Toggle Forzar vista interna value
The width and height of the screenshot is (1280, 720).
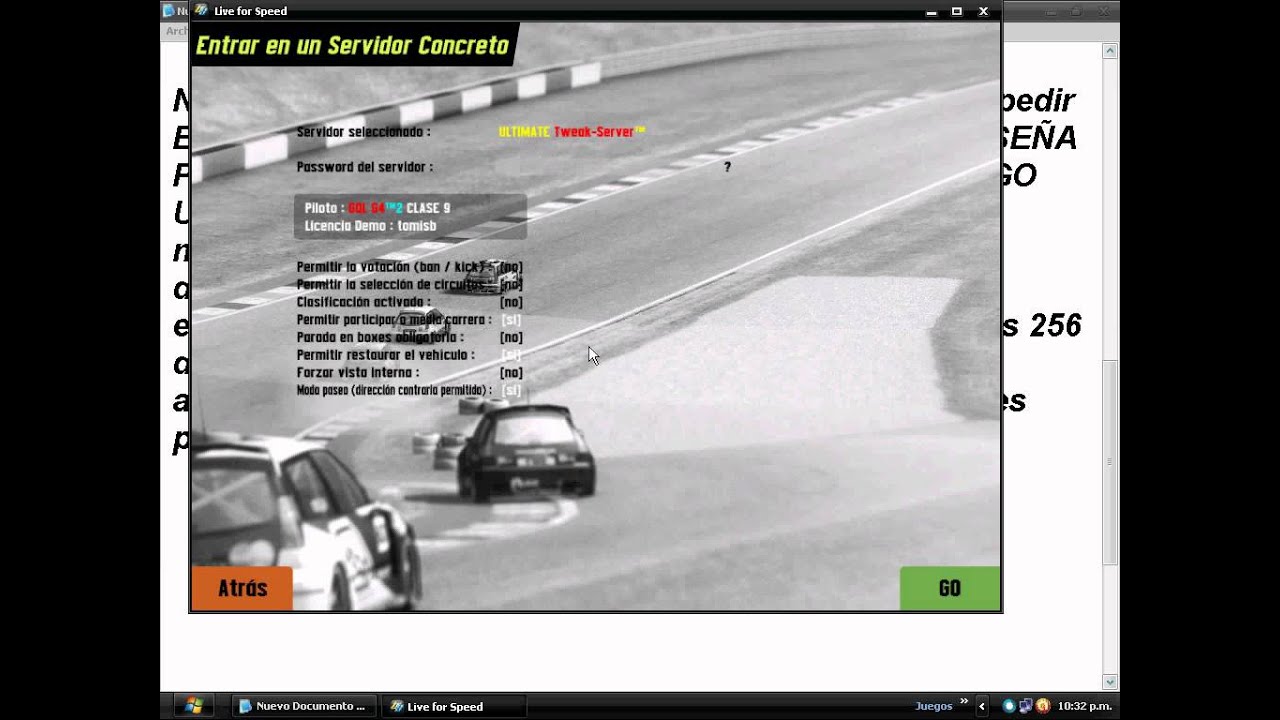(x=511, y=373)
